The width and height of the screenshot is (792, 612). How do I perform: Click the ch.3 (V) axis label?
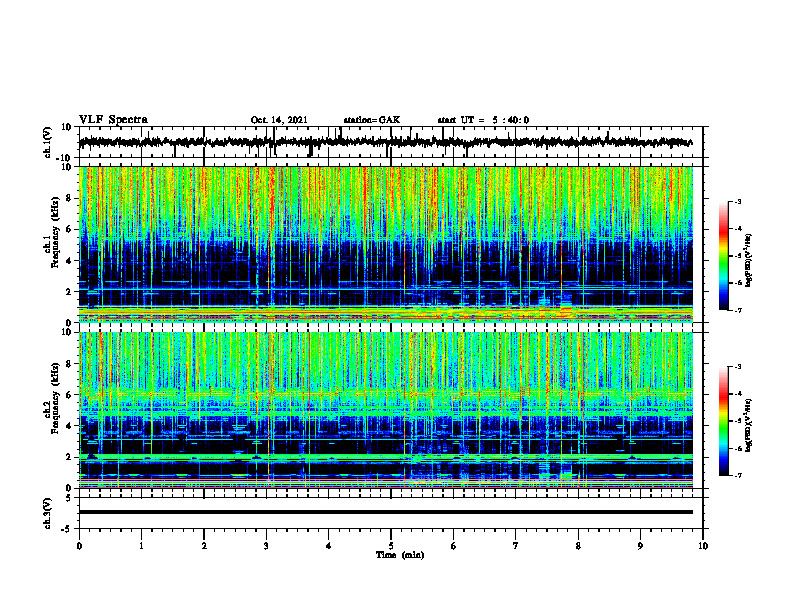[48, 513]
